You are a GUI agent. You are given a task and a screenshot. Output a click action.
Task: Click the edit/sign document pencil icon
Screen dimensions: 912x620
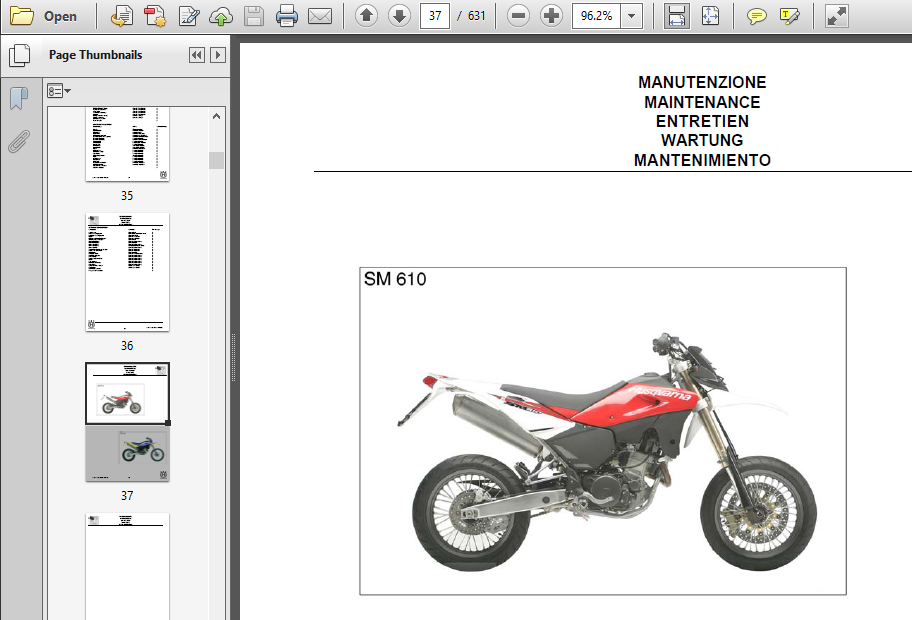(188, 16)
